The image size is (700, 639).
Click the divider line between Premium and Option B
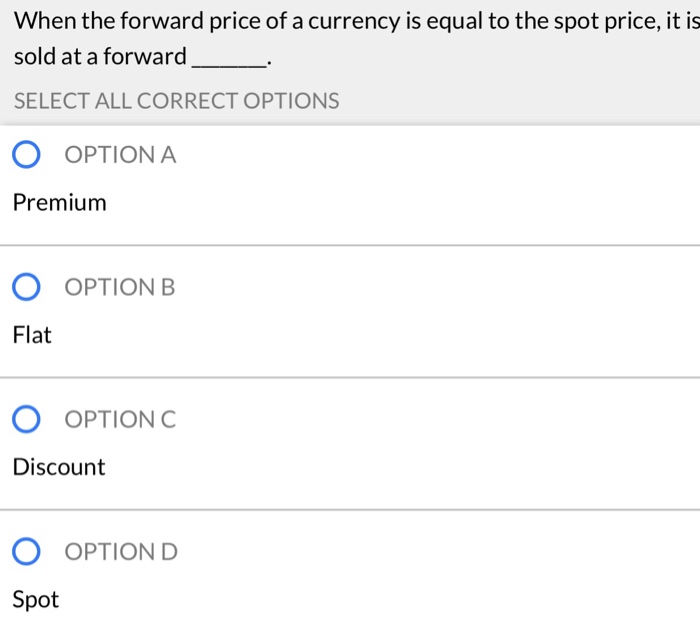(x=350, y=245)
